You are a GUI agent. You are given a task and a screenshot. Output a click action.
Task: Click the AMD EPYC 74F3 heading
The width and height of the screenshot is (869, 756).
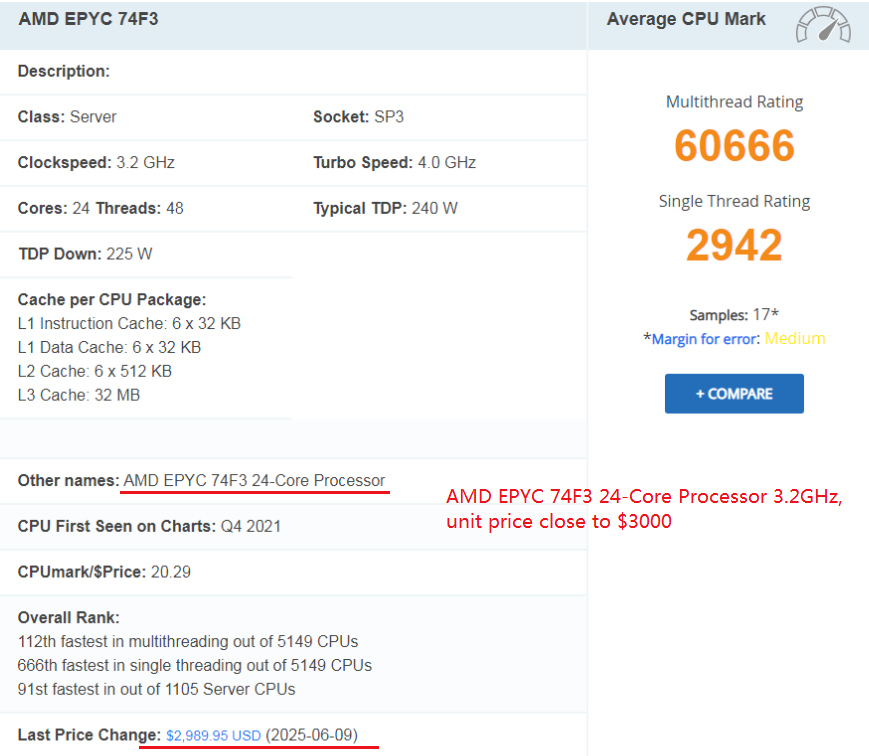pos(89,19)
